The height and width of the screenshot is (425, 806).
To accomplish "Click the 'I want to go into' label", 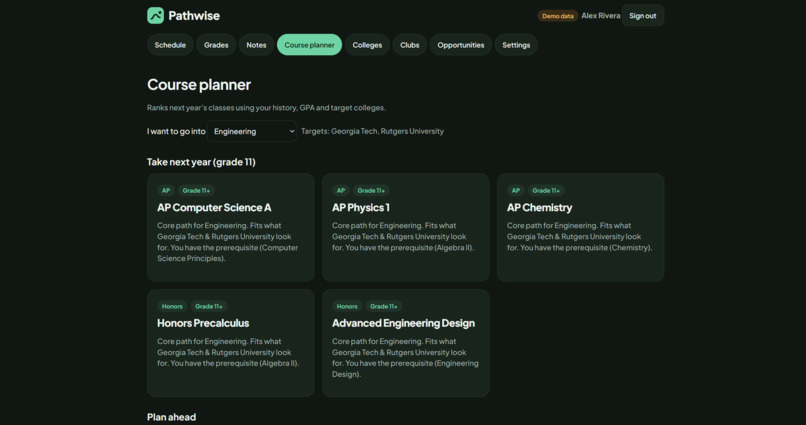I will pyautogui.click(x=176, y=131).
